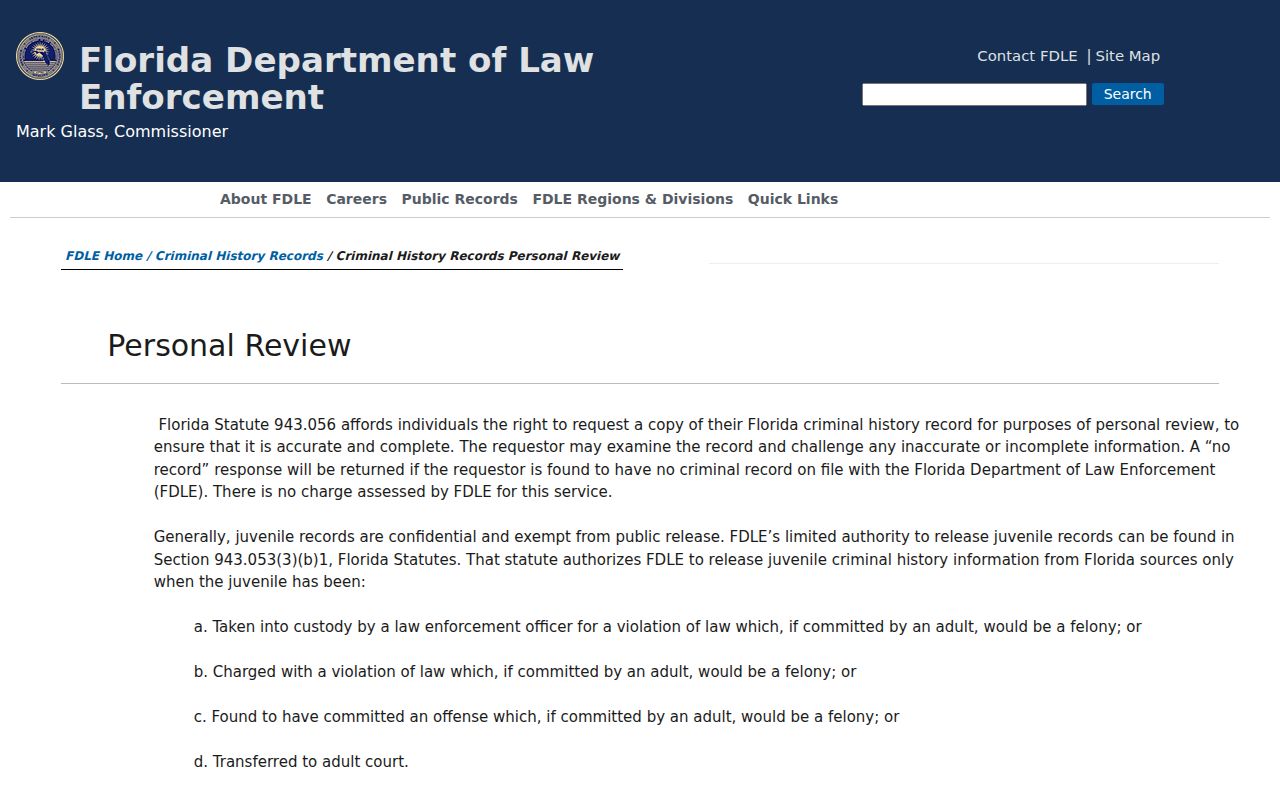Click the FDLE seal logo icon

[x=40, y=56]
